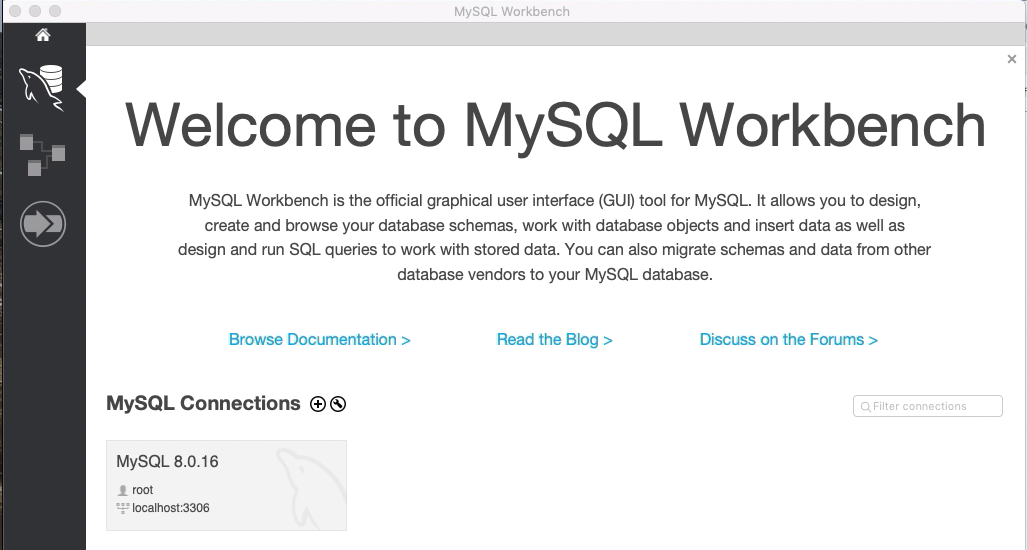This screenshot has height=550, width=1027.
Task: Click the red close window button
Action: click(x=14, y=11)
